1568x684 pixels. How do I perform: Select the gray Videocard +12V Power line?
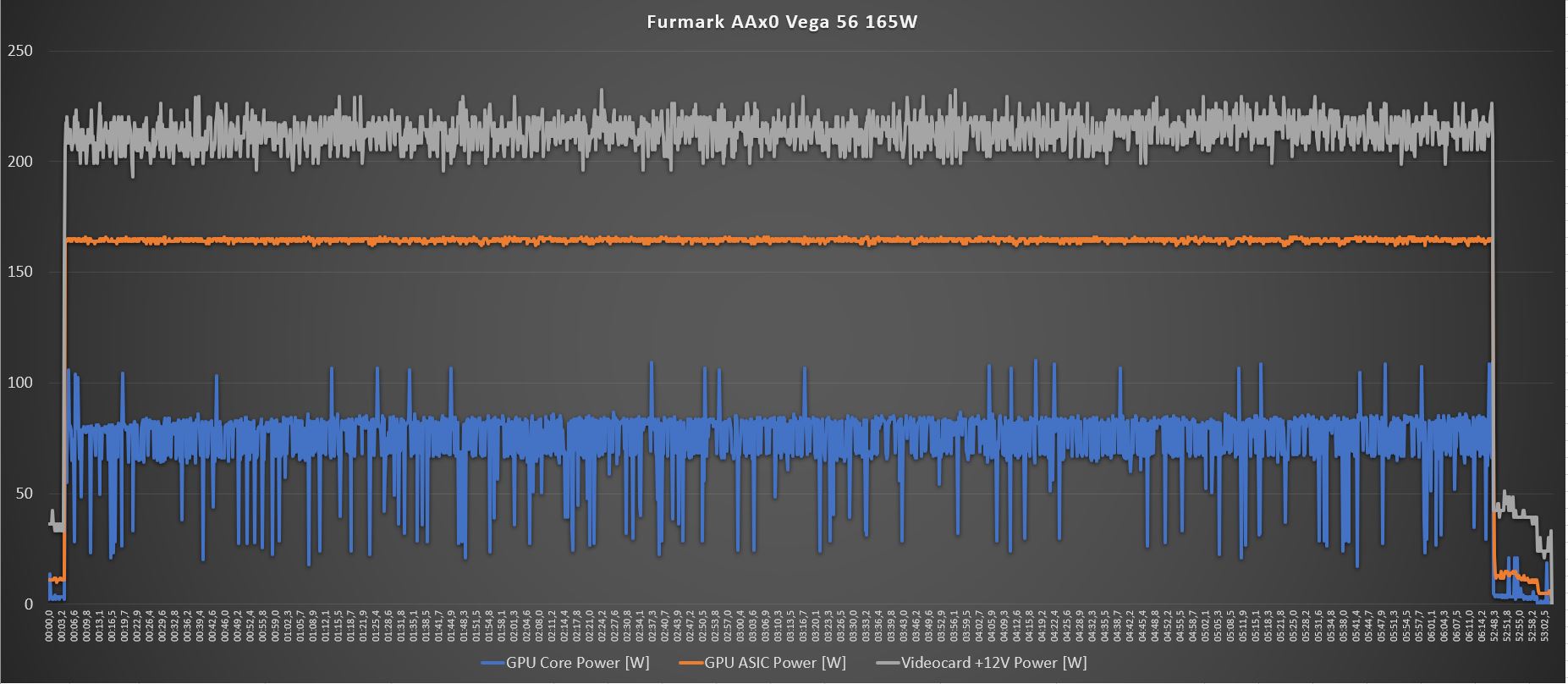click(762, 131)
